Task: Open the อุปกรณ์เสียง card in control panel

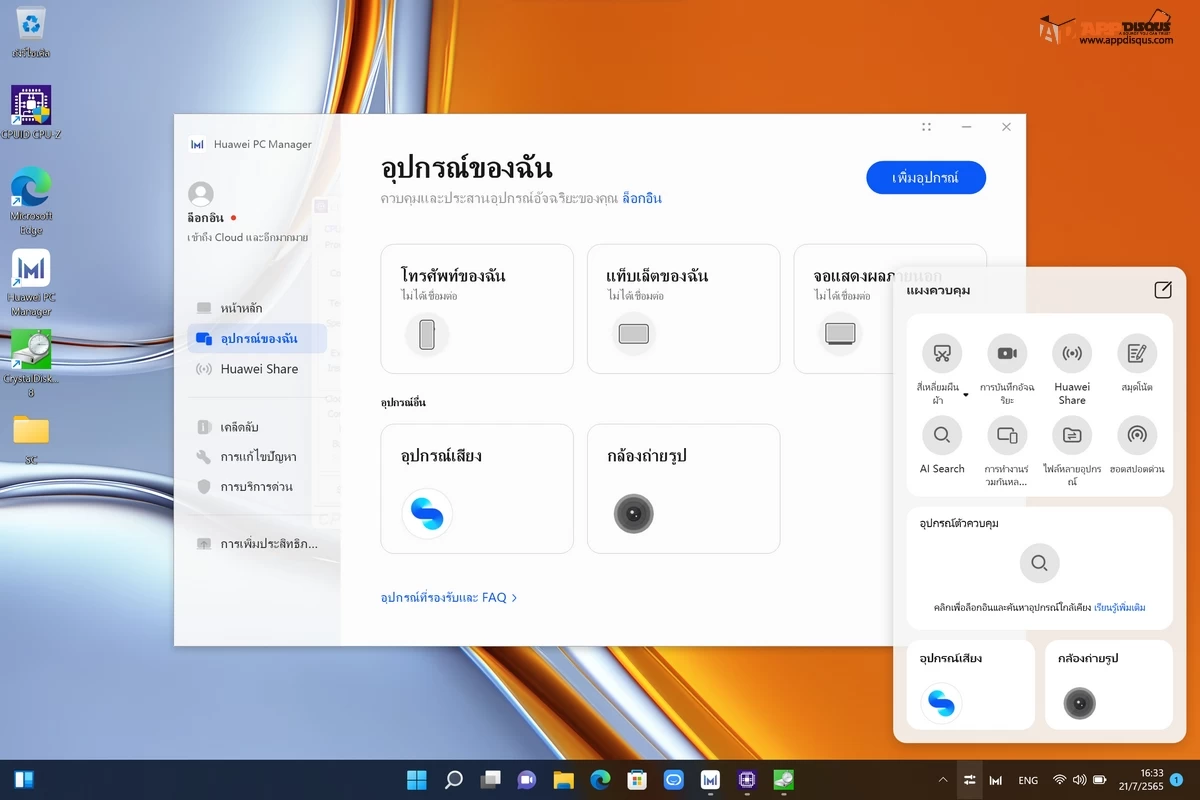Action: point(971,685)
